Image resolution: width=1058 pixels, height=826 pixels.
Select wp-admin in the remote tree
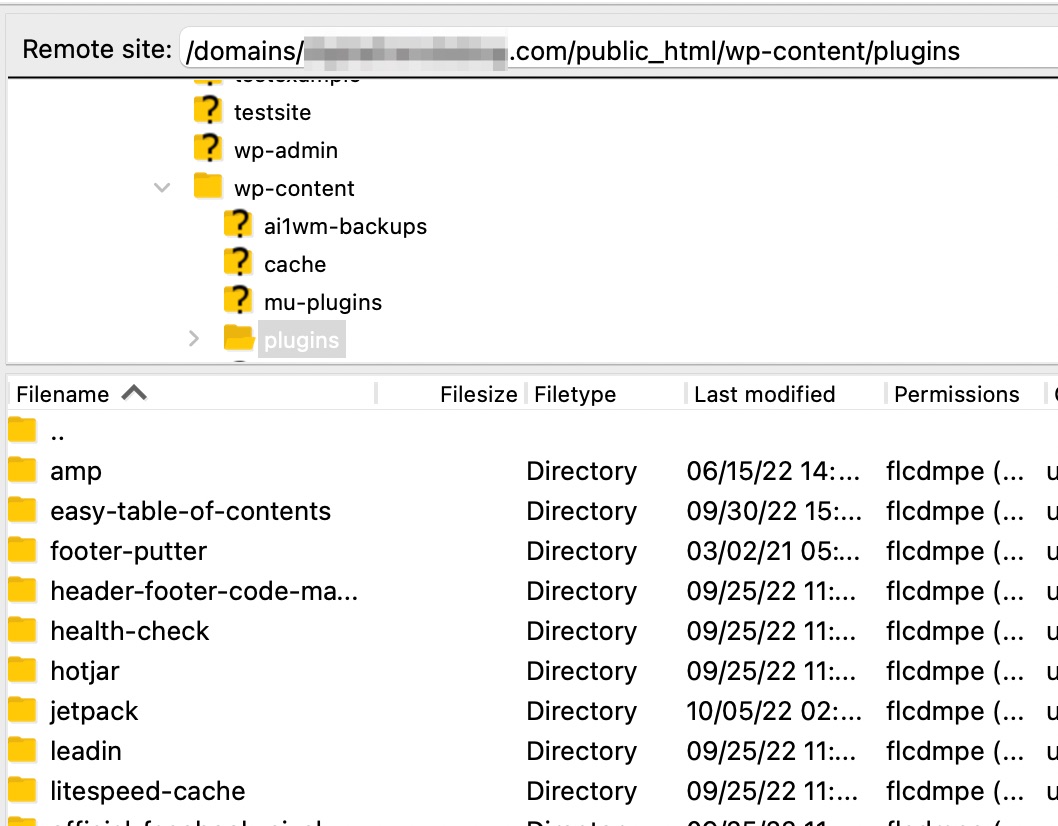(286, 150)
